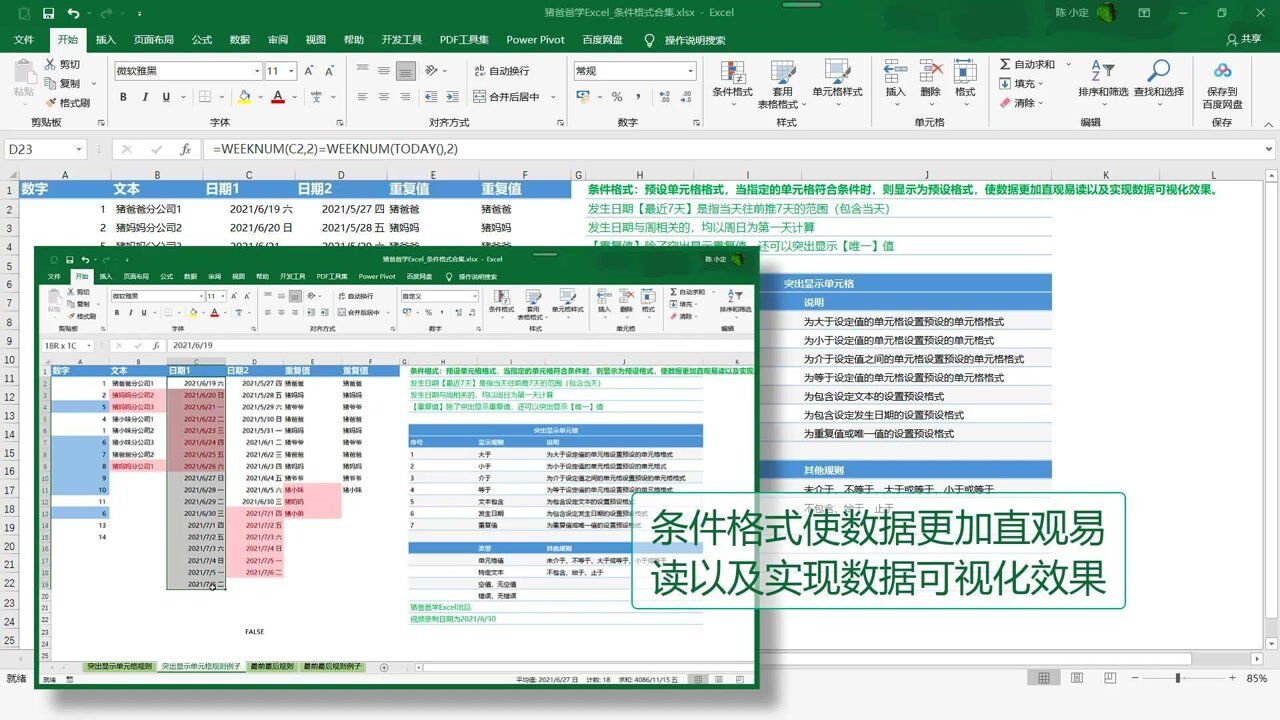The height and width of the screenshot is (720, 1280).
Task: Click the insert function fx icon
Action: (185, 149)
